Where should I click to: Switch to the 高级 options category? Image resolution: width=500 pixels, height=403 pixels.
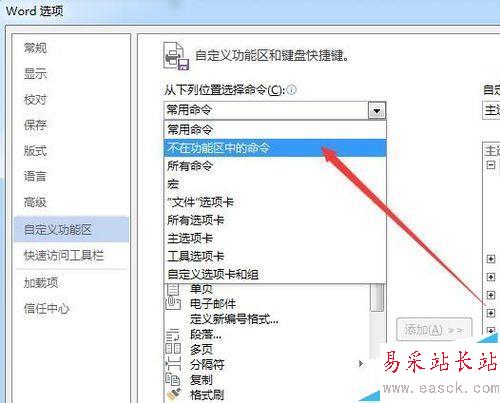35,202
